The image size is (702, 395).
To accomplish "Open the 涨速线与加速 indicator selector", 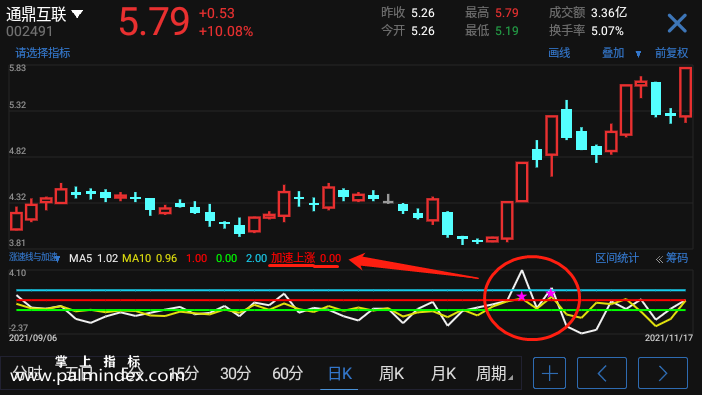I will (x=34, y=258).
